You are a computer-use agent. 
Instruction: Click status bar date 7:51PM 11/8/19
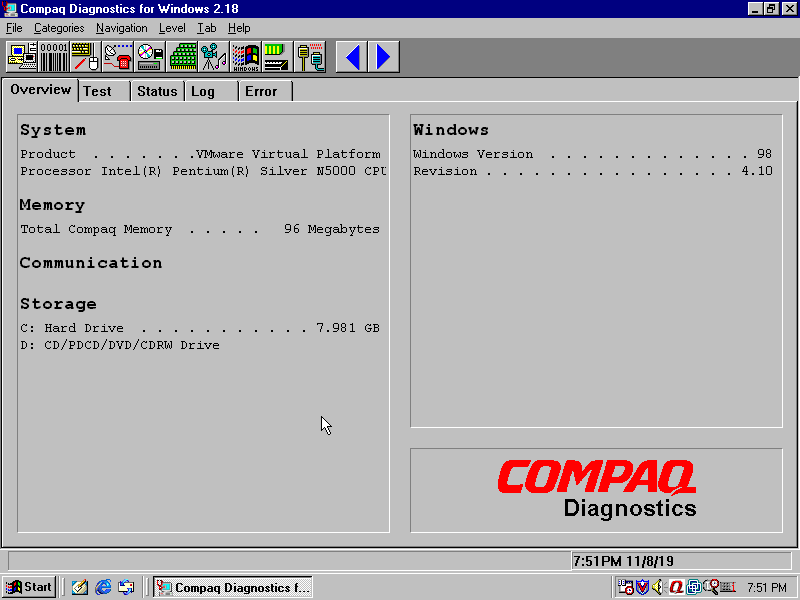[623, 561]
